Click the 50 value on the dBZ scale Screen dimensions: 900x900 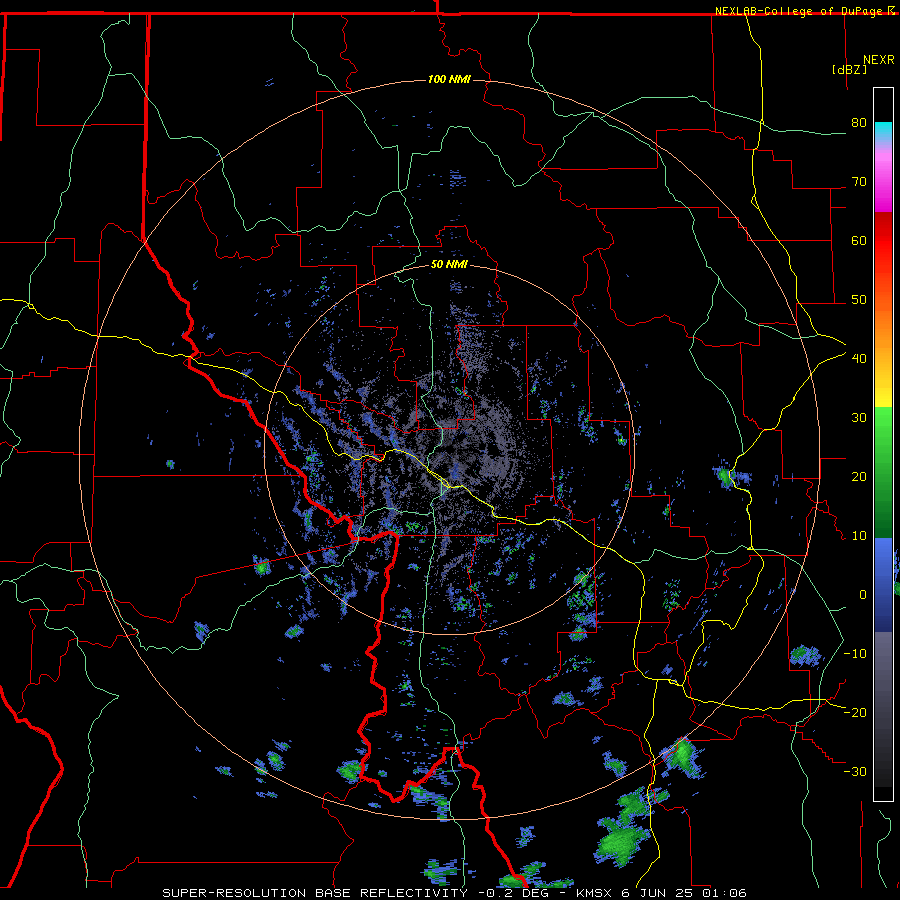pos(859,300)
